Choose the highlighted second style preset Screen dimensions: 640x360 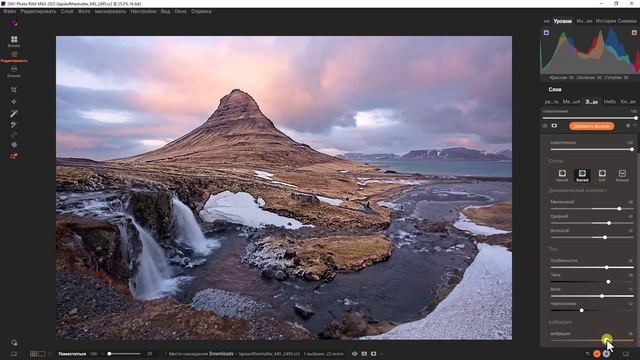pyautogui.click(x=582, y=175)
